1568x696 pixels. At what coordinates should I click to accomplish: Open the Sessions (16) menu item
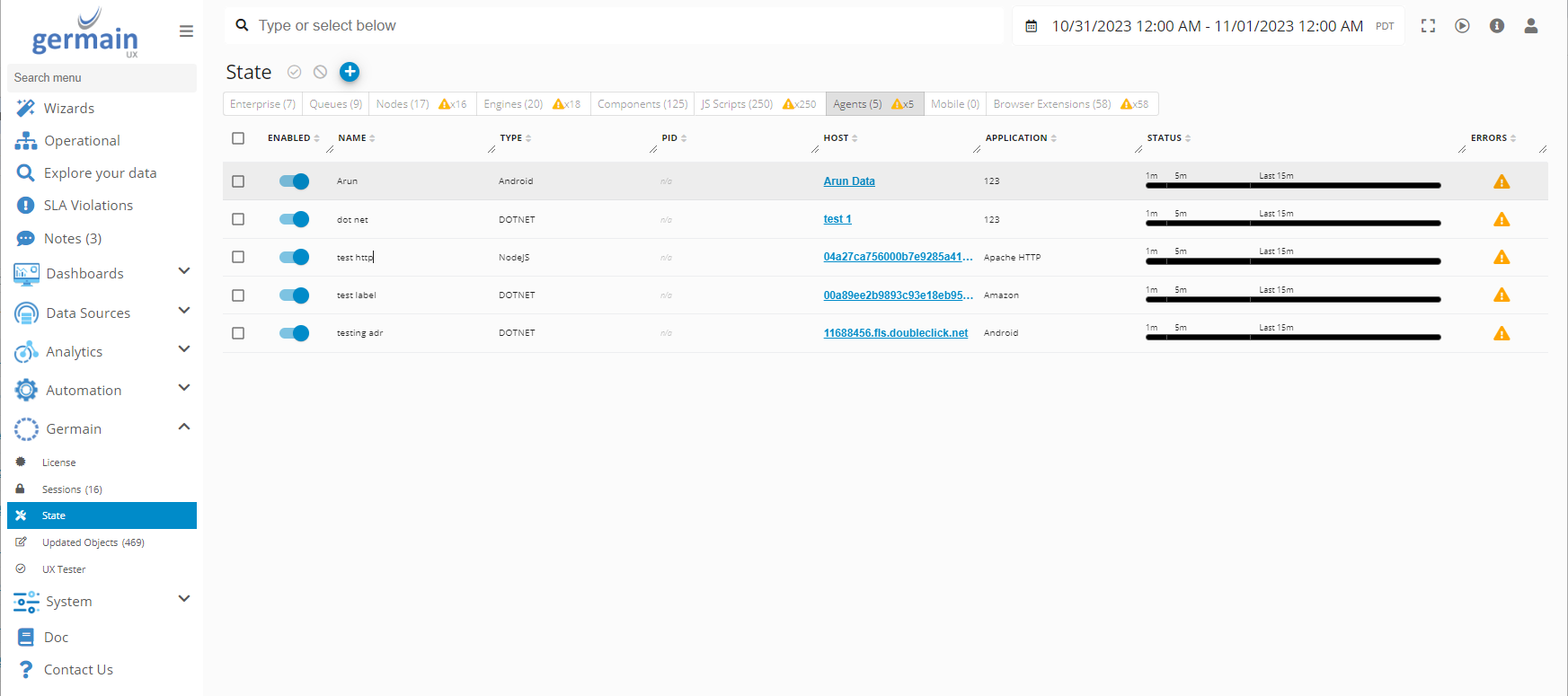tap(72, 489)
